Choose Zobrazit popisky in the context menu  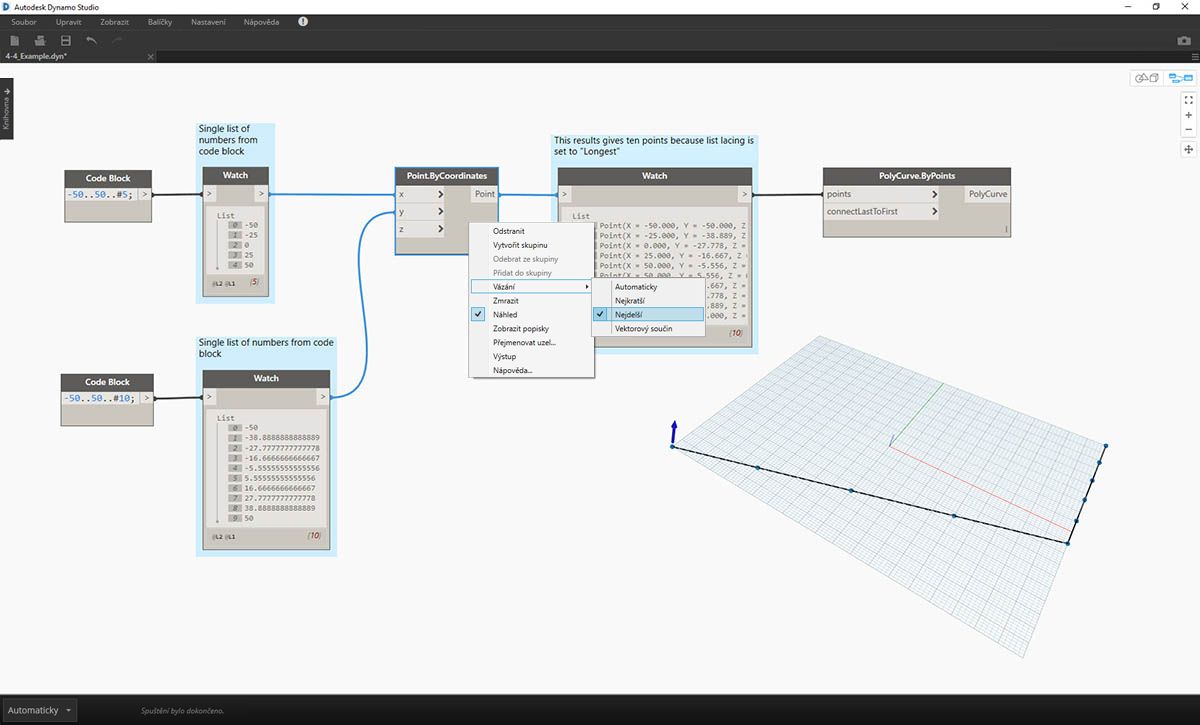tap(532, 328)
